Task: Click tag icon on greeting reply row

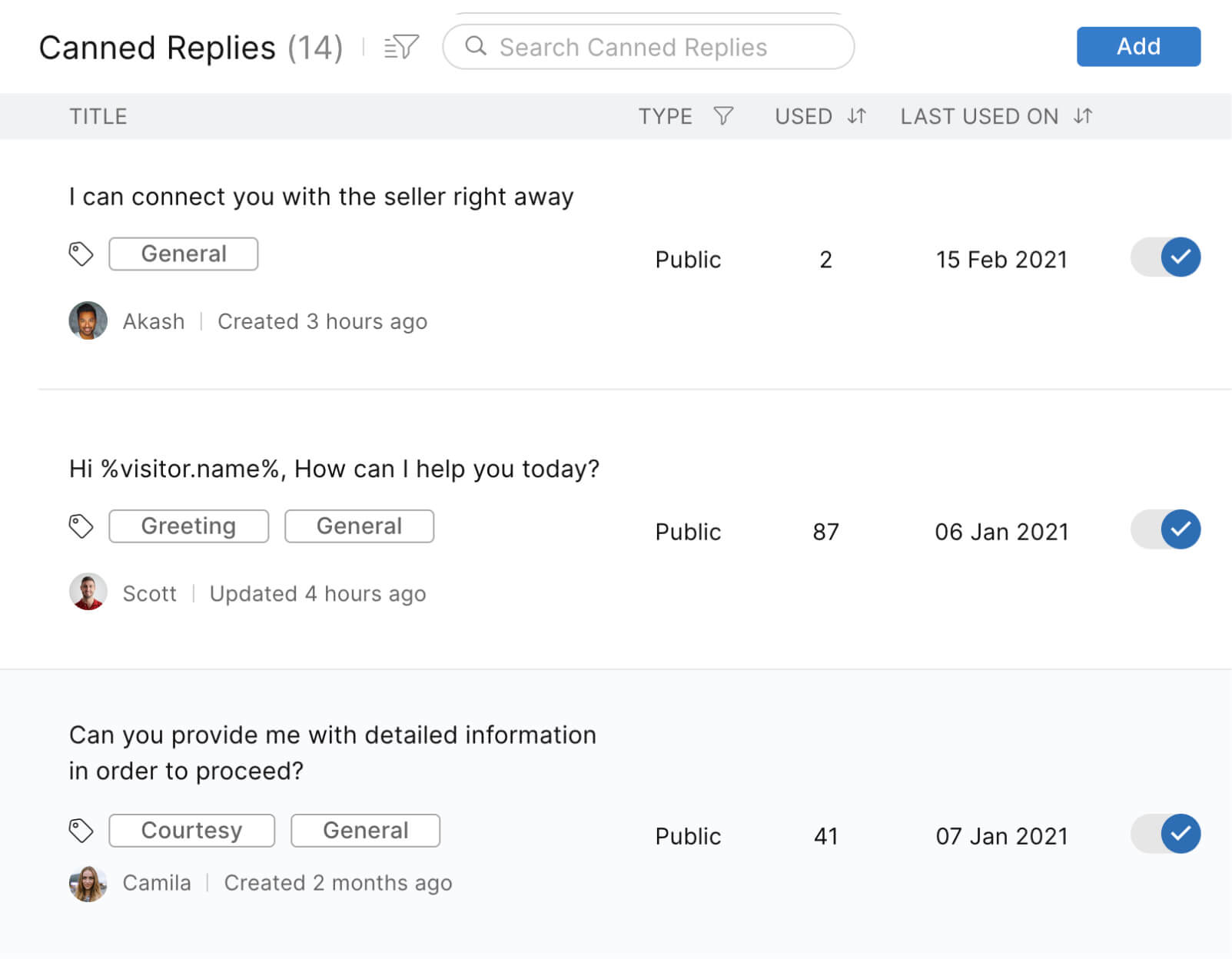Action: tap(81, 526)
